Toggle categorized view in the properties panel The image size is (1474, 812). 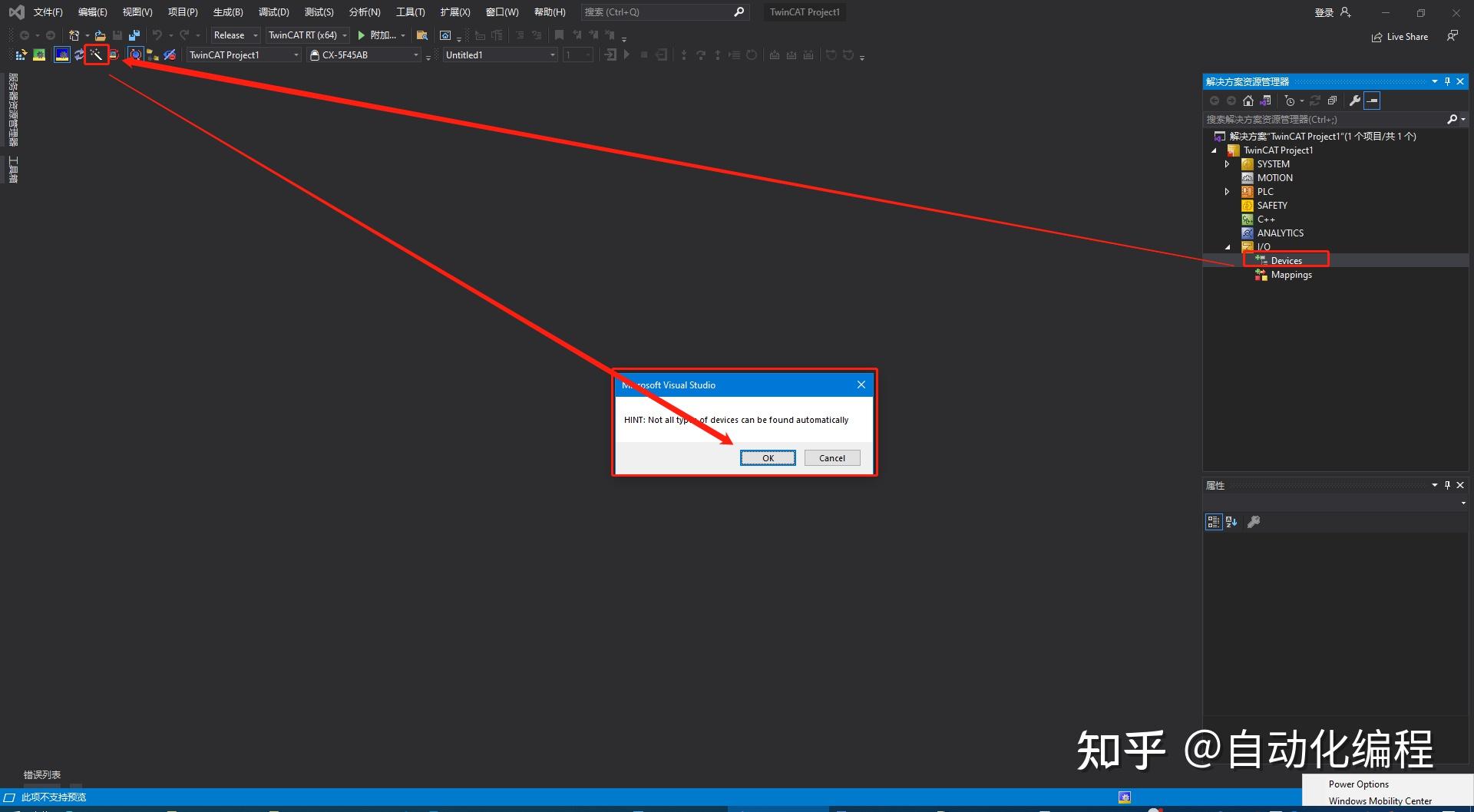point(1213,522)
